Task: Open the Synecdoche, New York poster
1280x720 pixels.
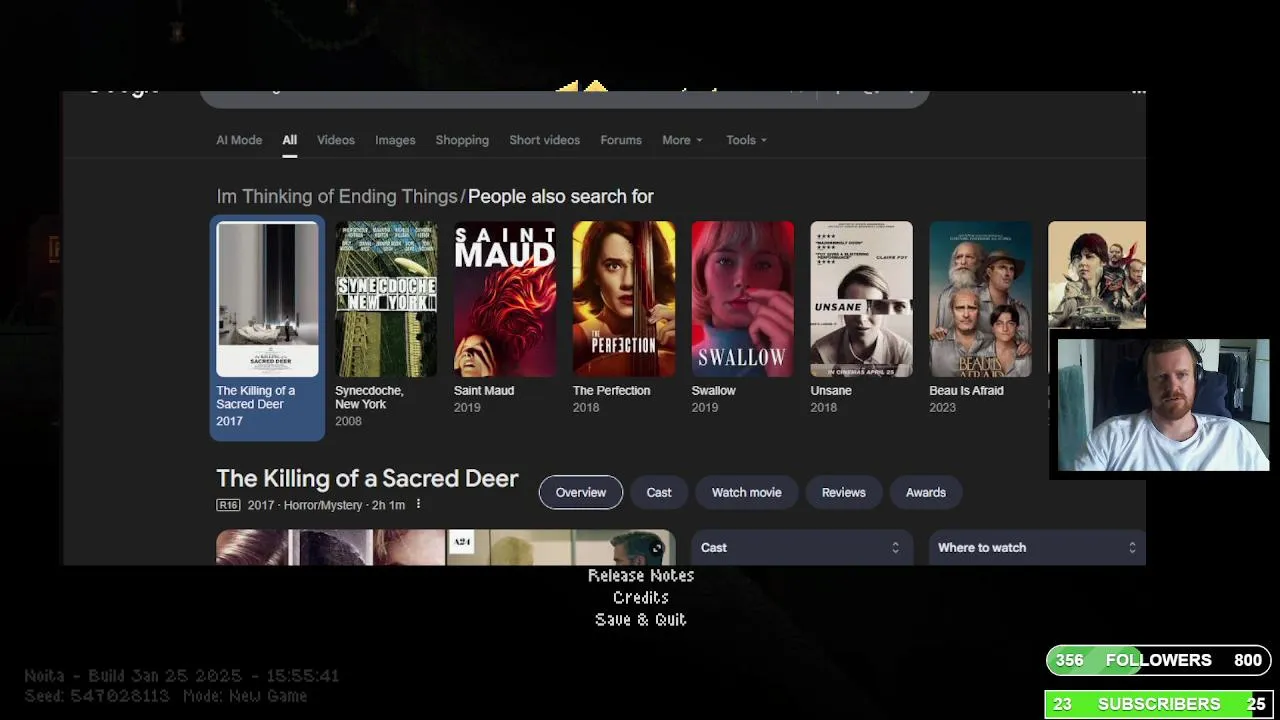Action: (386, 299)
